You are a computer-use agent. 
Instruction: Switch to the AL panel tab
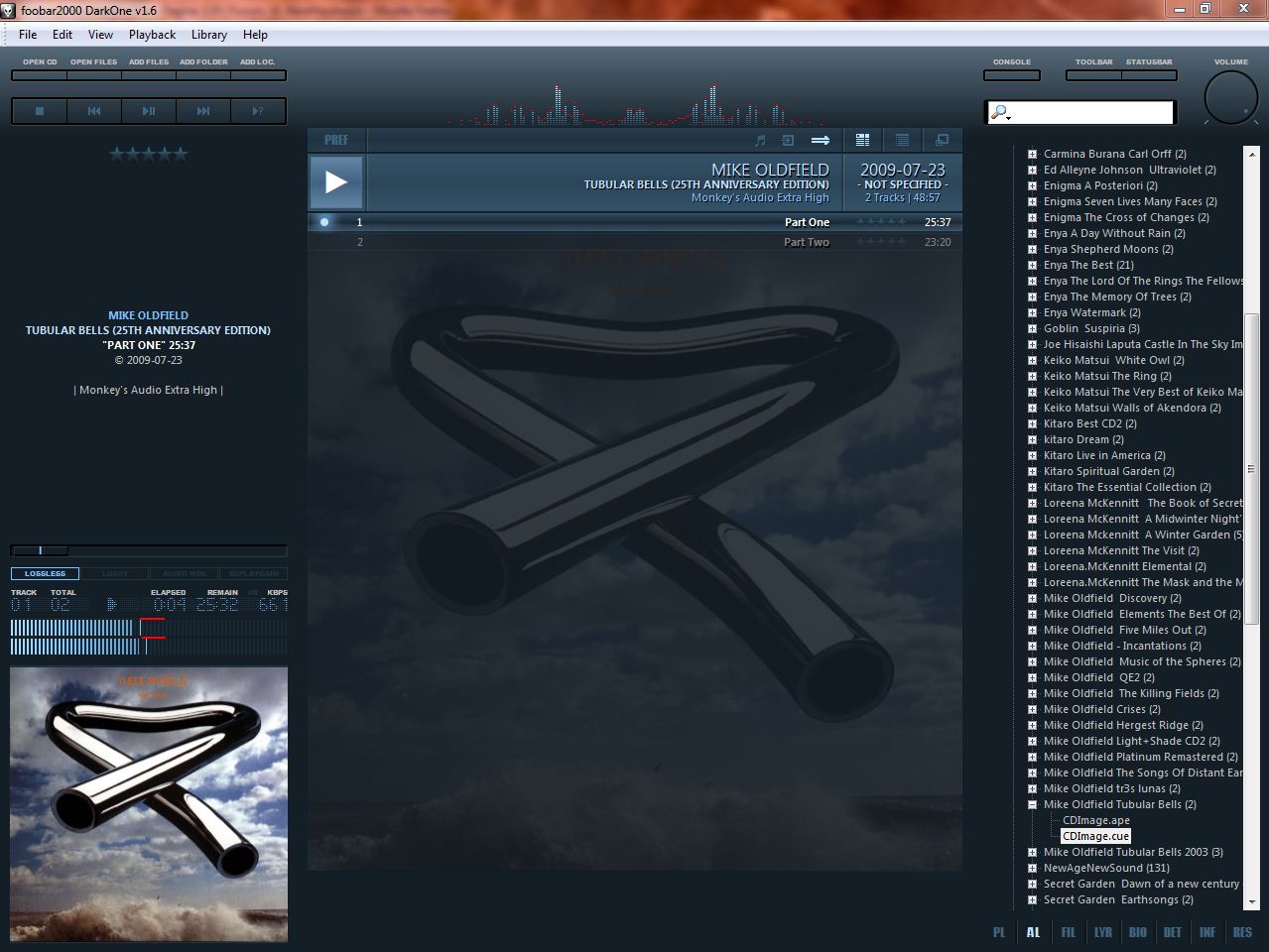coord(1033,932)
